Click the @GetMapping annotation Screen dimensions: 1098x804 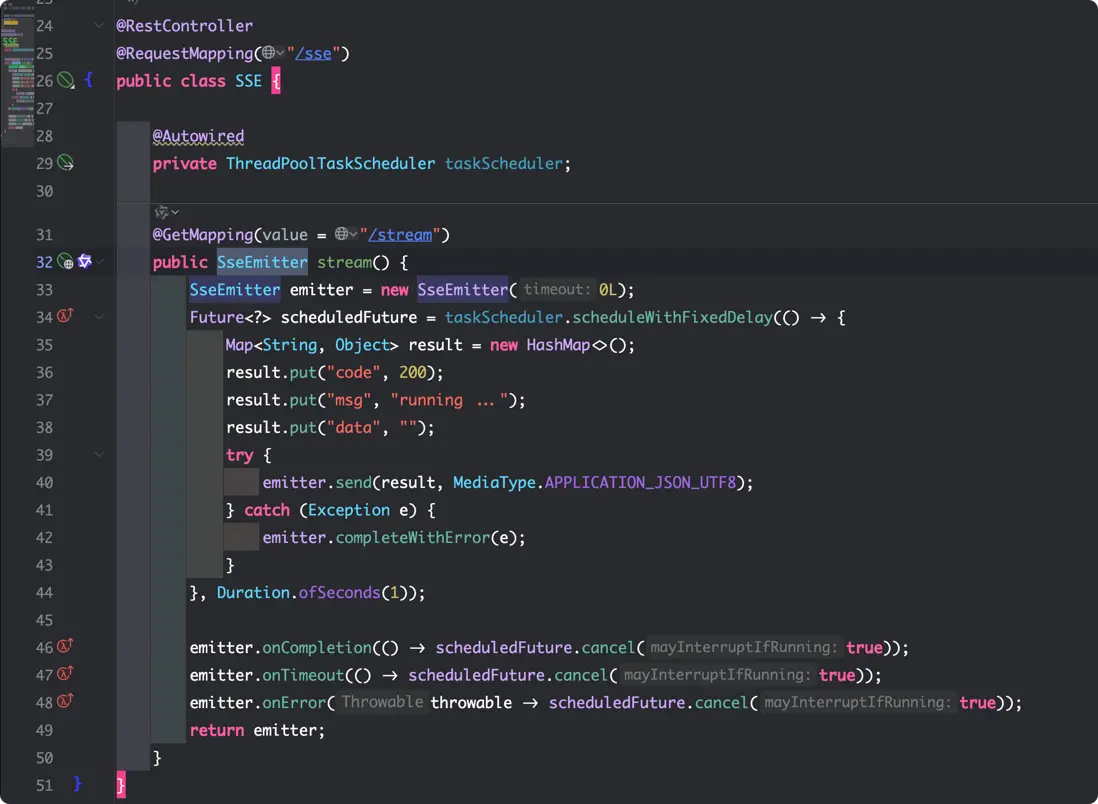point(203,235)
